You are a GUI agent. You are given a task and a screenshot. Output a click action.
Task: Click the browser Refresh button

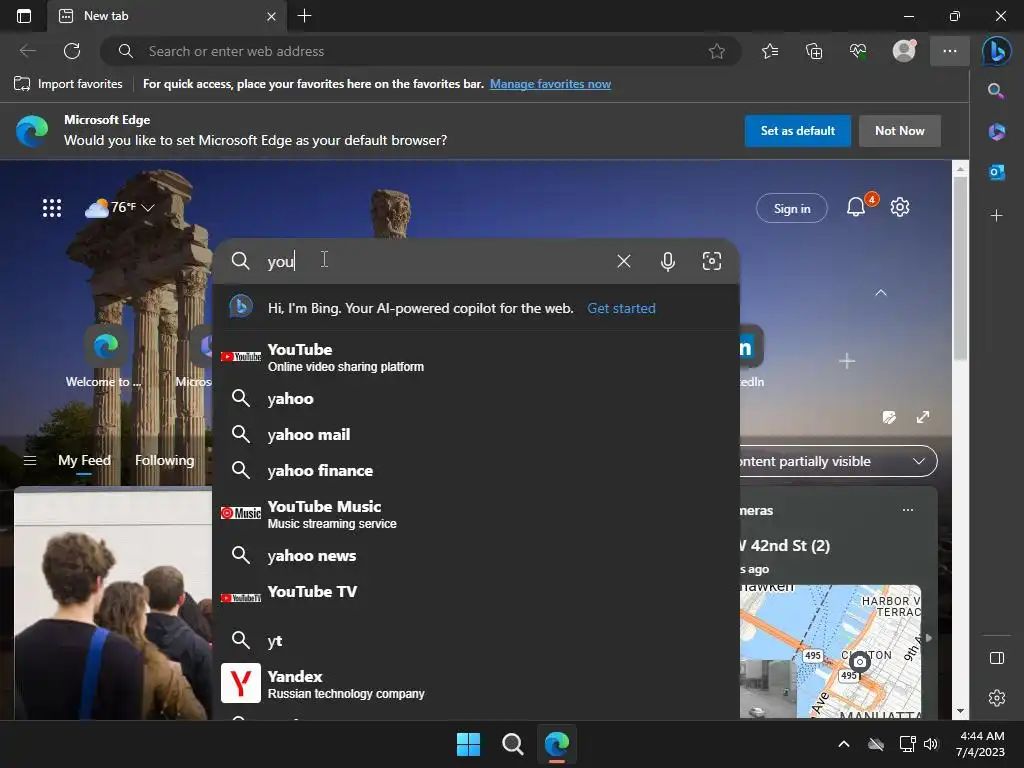tap(72, 51)
